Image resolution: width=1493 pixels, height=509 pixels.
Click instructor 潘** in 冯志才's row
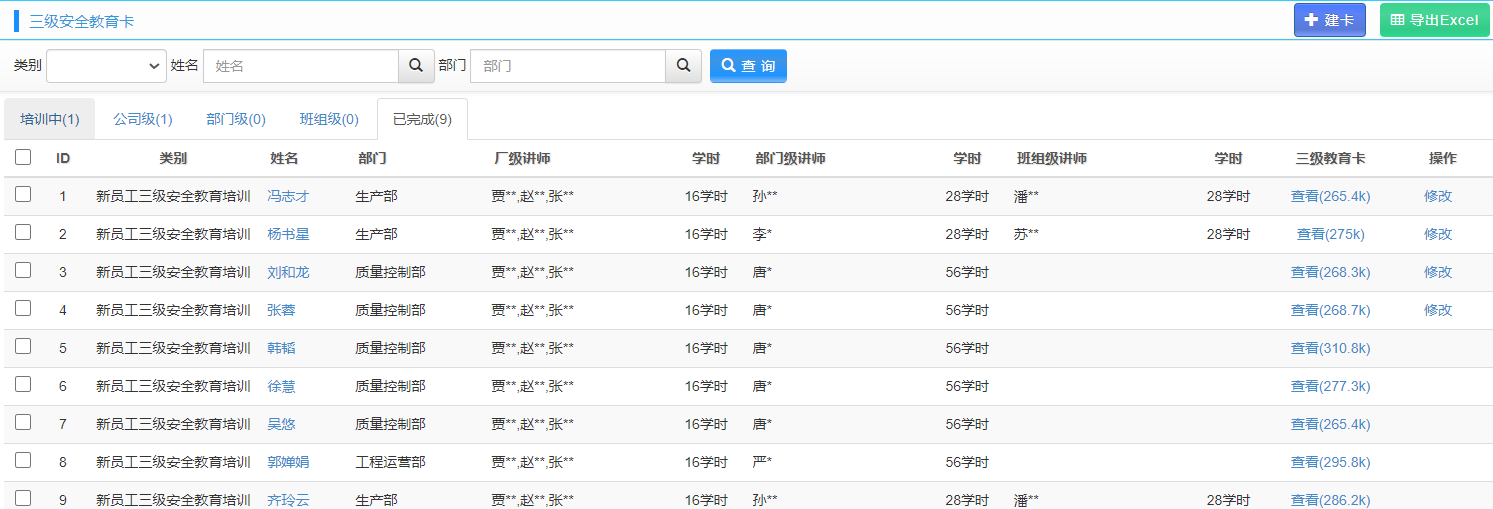pos(1026,196)
